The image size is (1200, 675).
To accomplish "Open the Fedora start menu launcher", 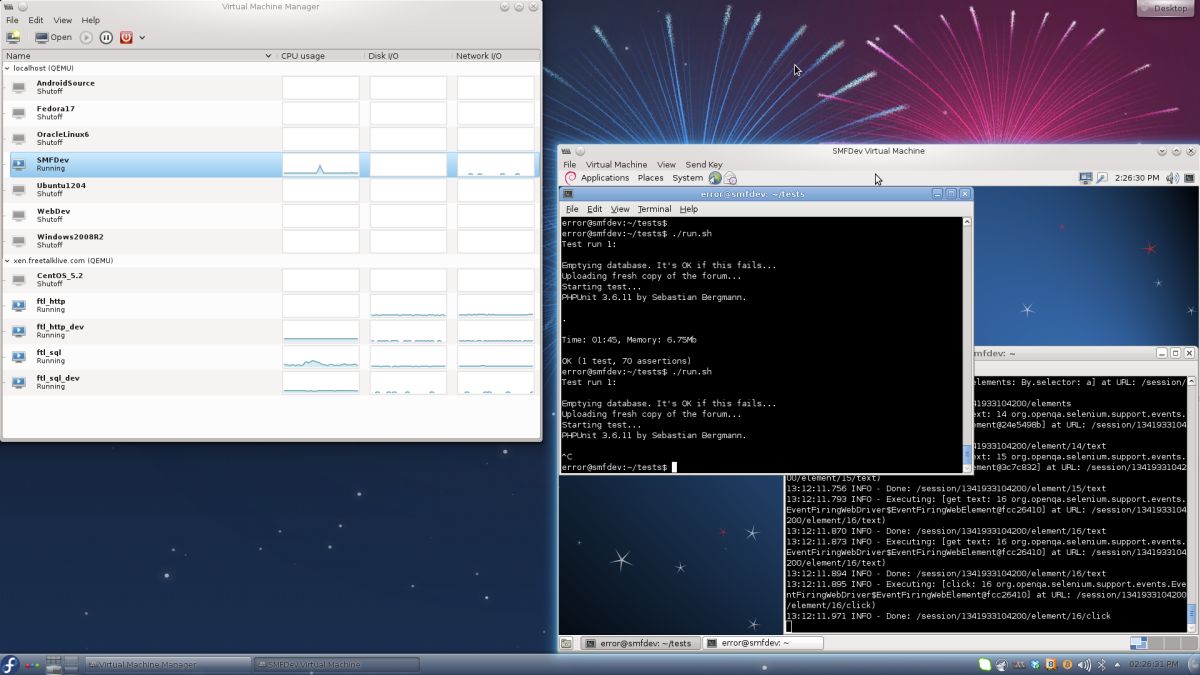I will 10,664.
